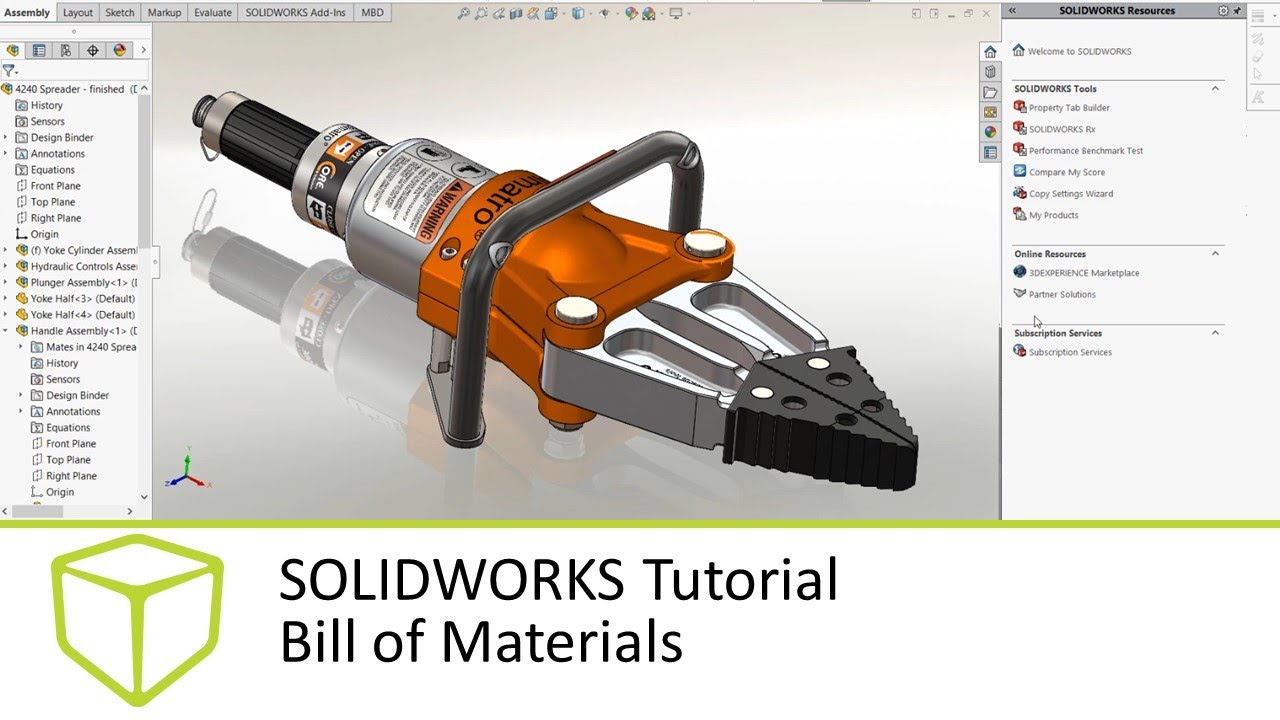Switch to the SOLIDWORKS Add-Ins tab
The image size is (1280, 720).
(296, 13)
